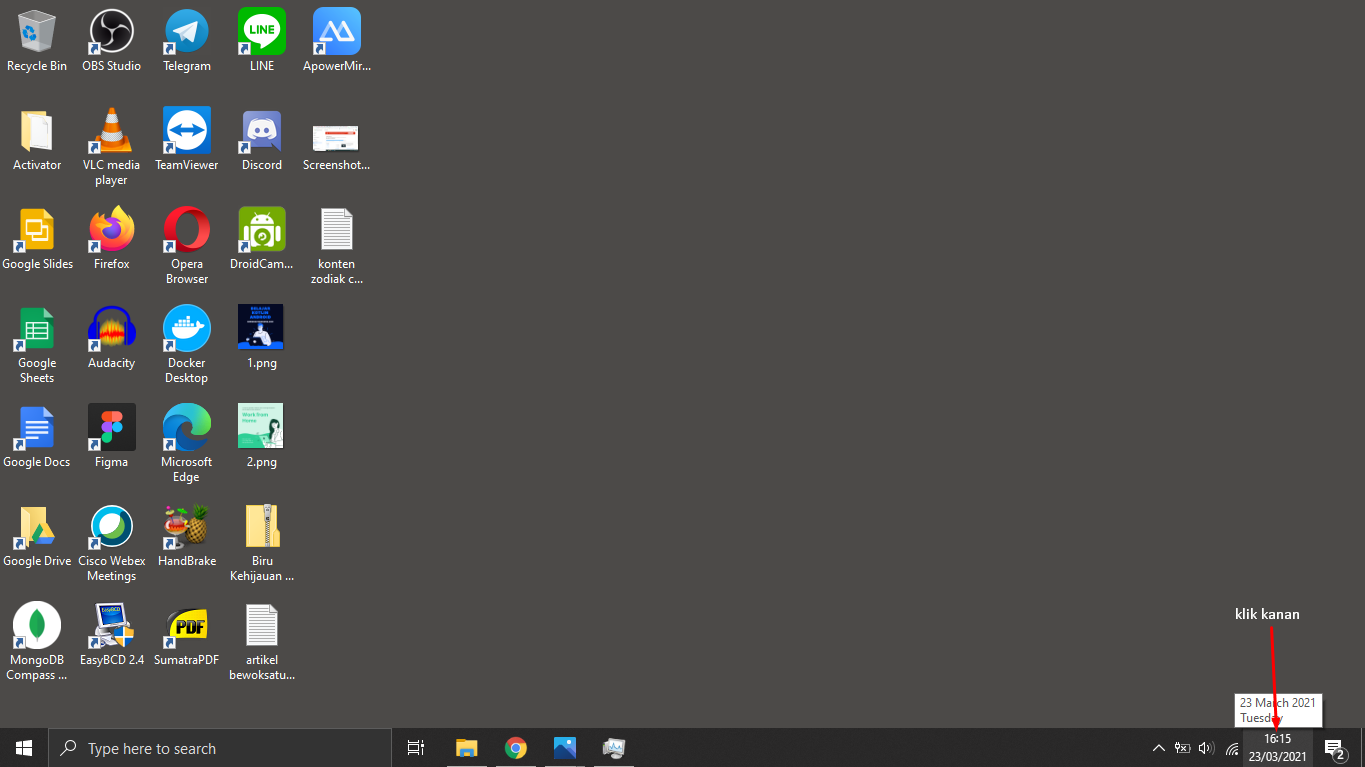Open the Action Center notifications icon
This screenshot has height=767, width=1365.
point(1335,748)
